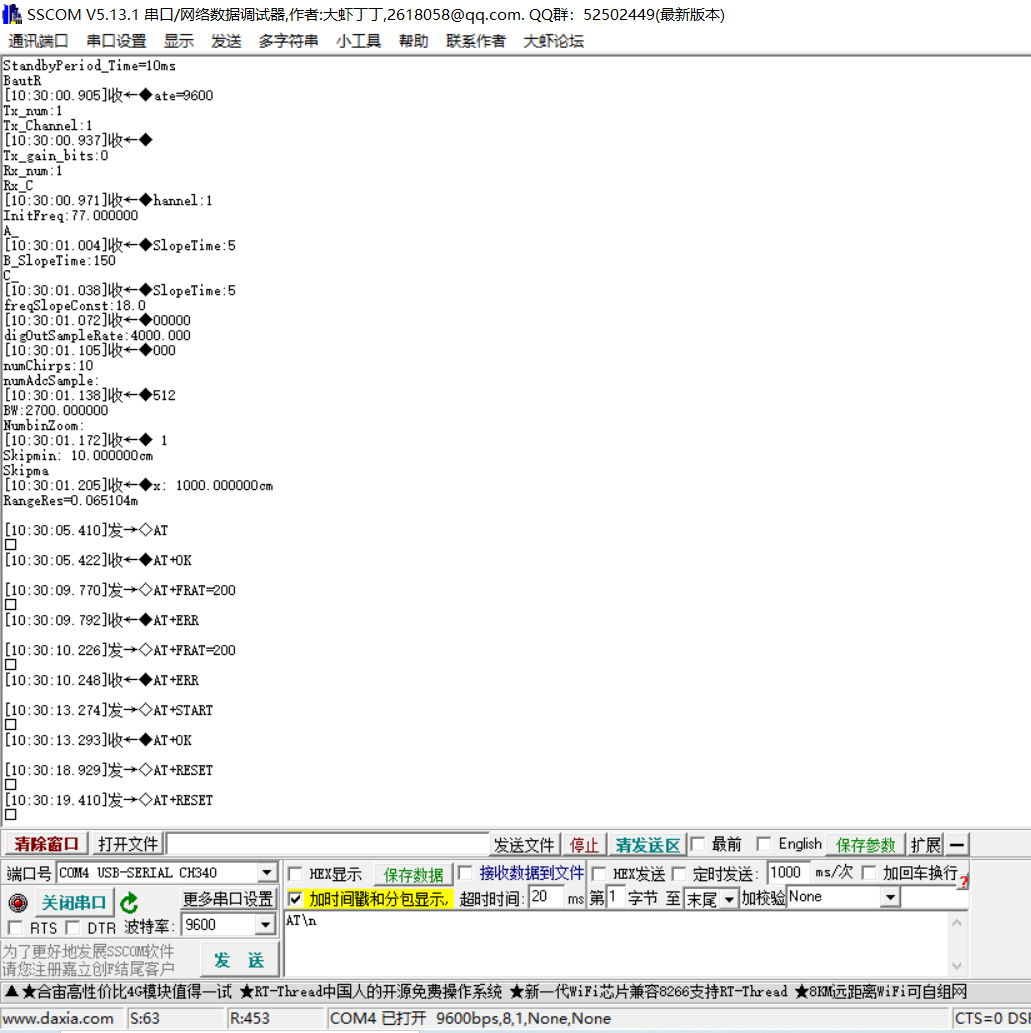The image size is (1031, 1033).
Task: Toggle the RTS checkbox
Action: pyautogui.click(x=14, y=928)
